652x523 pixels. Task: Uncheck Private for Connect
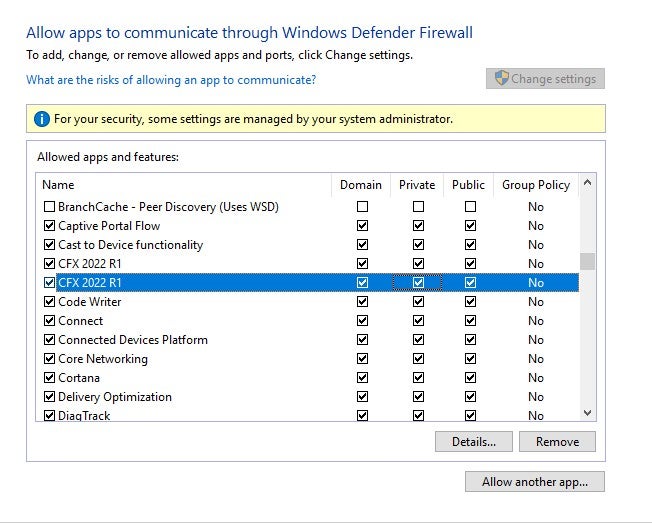pyautogui.click(x=418, y=321)
